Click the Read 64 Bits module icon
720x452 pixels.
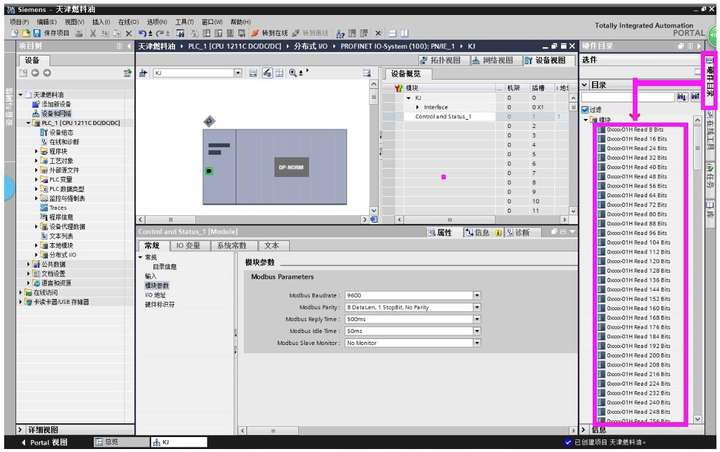[x=602, y=195]
